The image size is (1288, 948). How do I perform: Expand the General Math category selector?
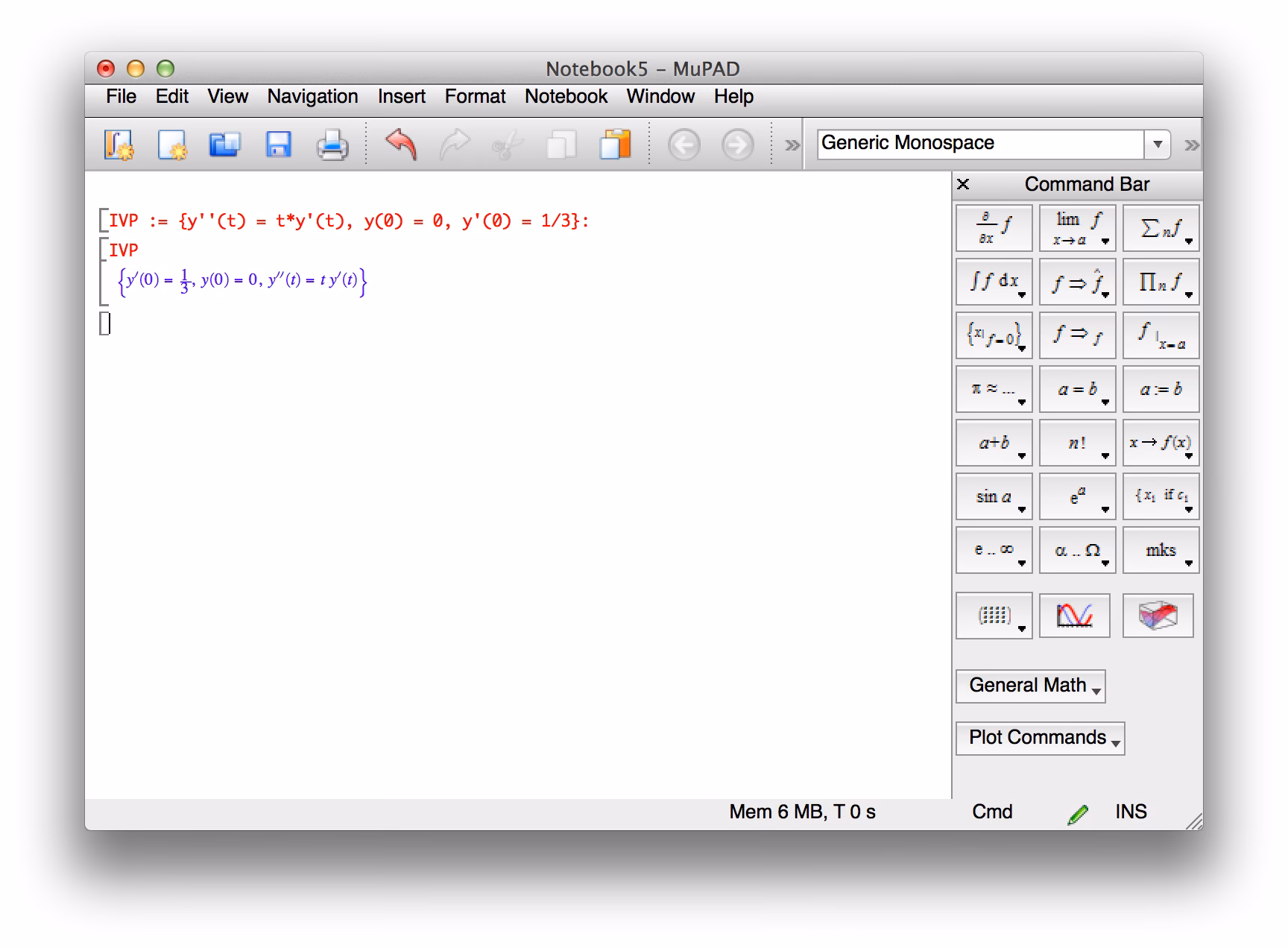pyautogui.click(x=1030, y=686)
